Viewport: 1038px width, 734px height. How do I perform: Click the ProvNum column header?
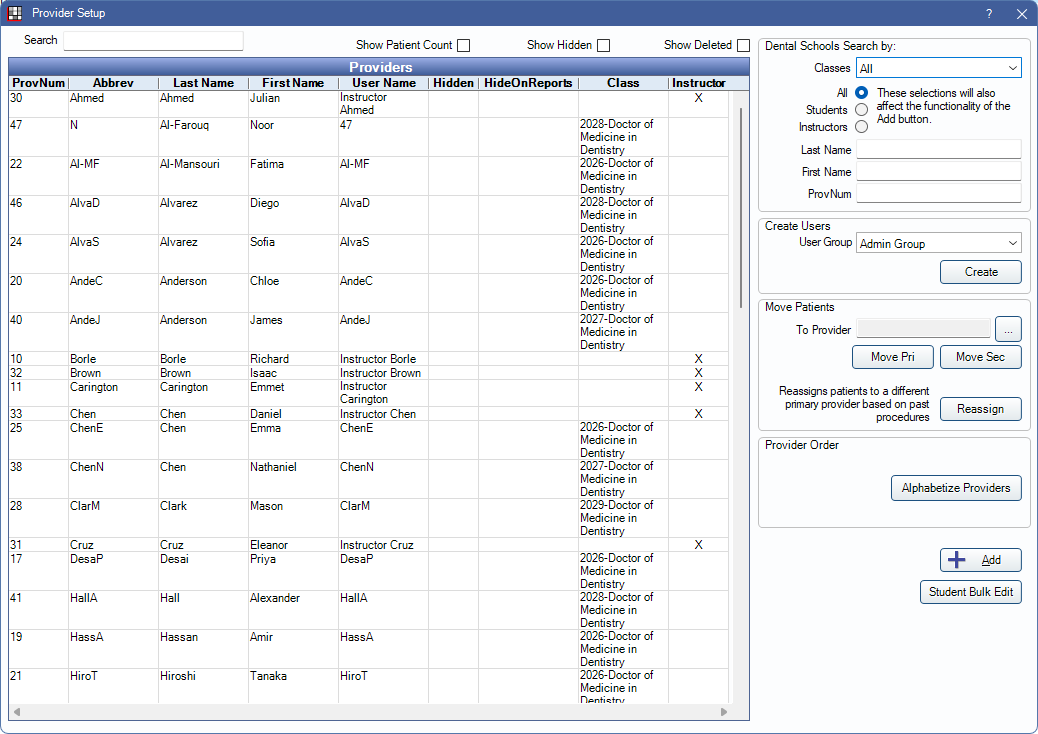[38, 83]
